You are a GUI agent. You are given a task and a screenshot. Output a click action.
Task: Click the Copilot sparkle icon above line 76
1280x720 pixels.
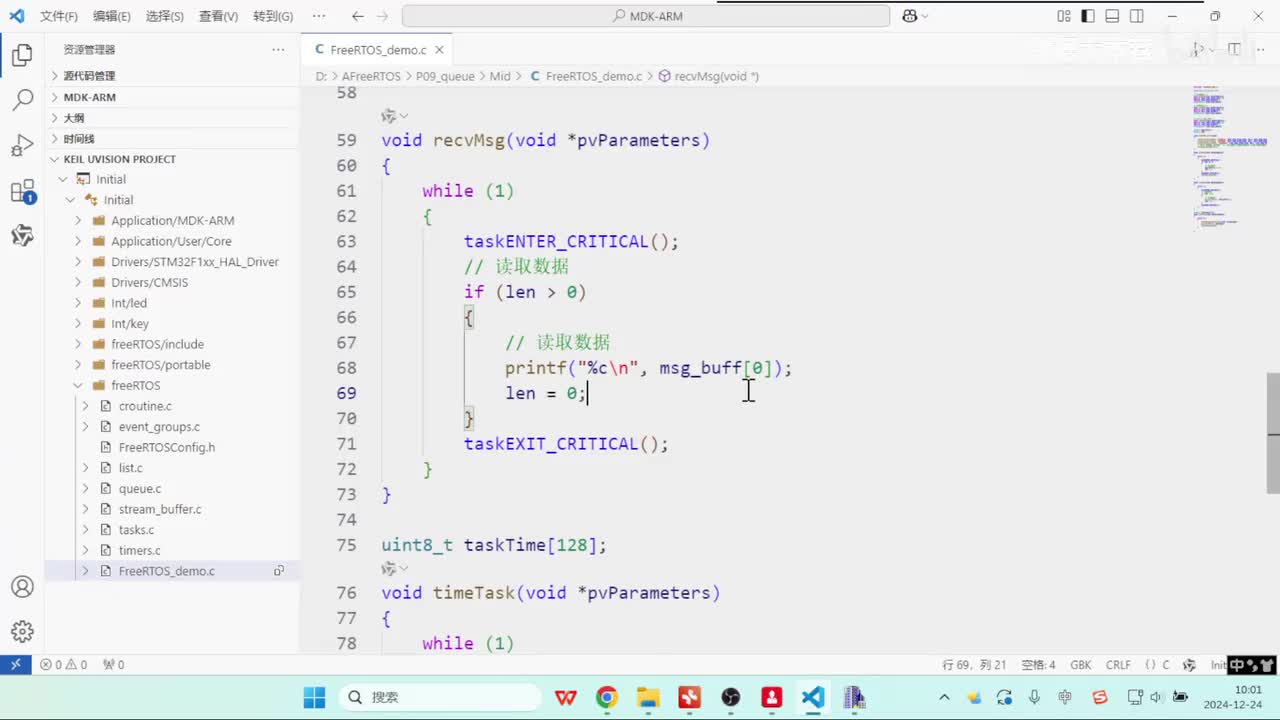389,569
